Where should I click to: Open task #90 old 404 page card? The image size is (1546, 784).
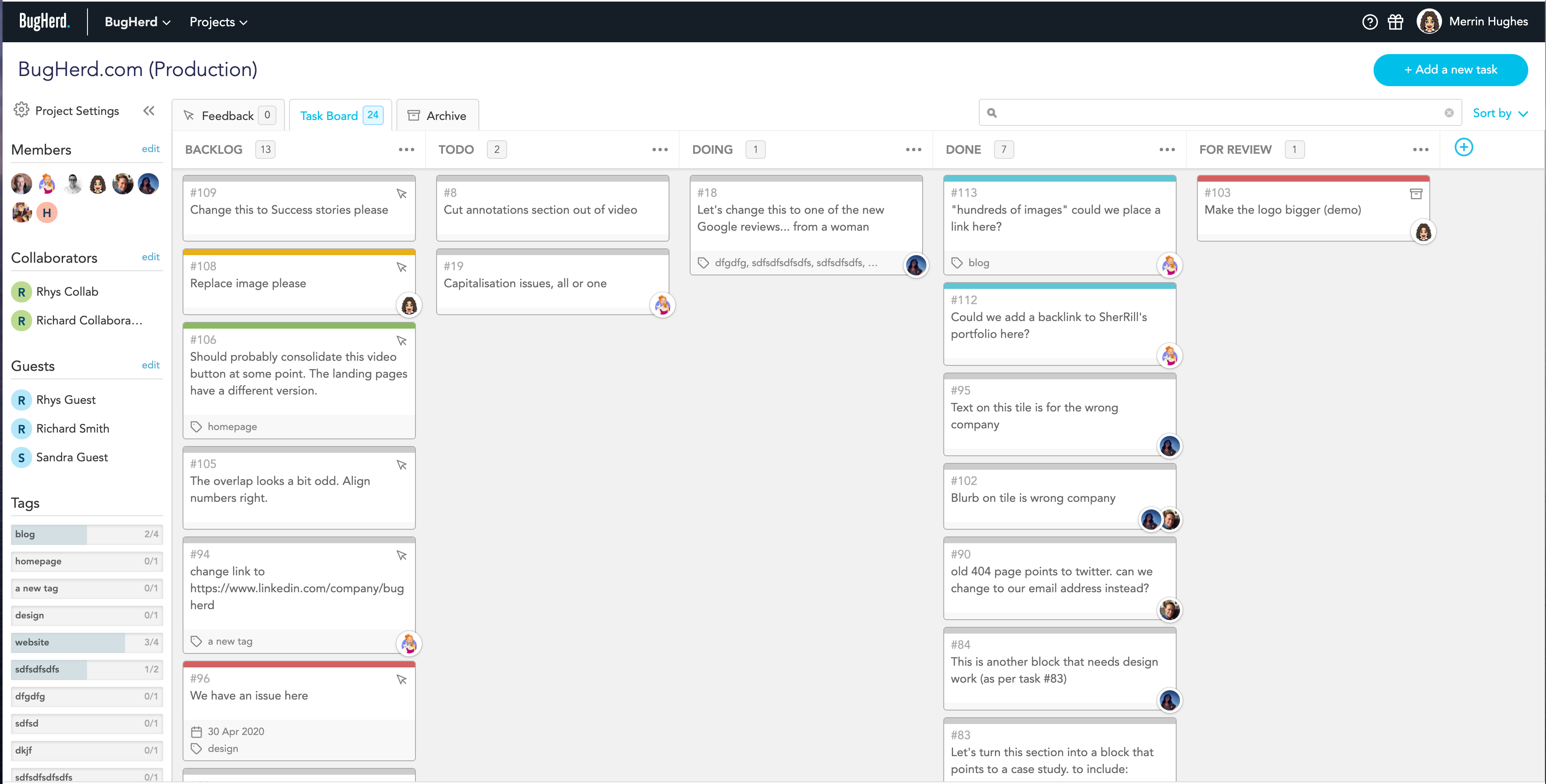point(1059,579)
